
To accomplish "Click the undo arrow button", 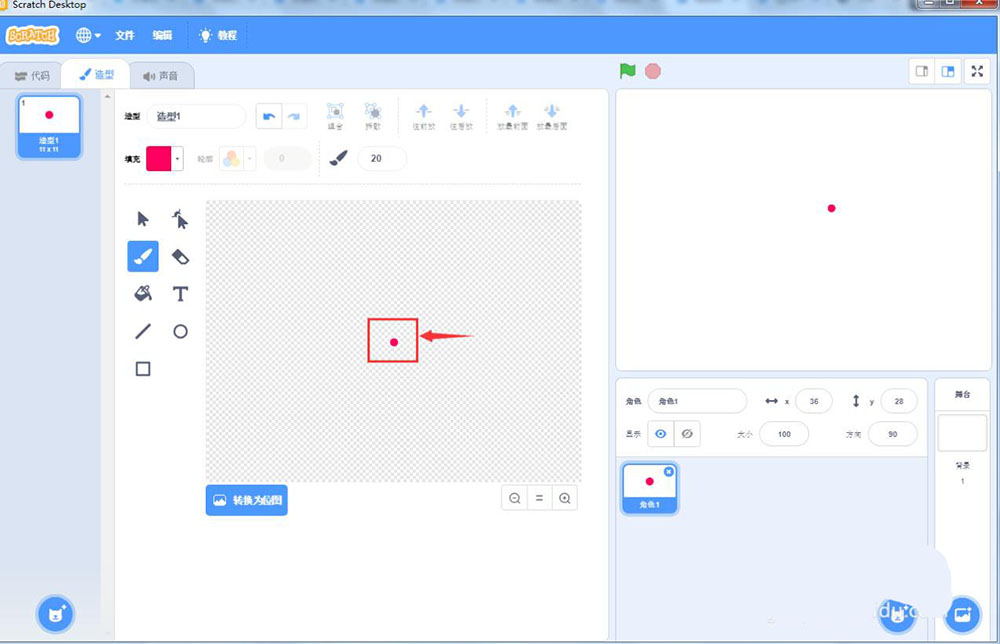I will coord(268,116).
